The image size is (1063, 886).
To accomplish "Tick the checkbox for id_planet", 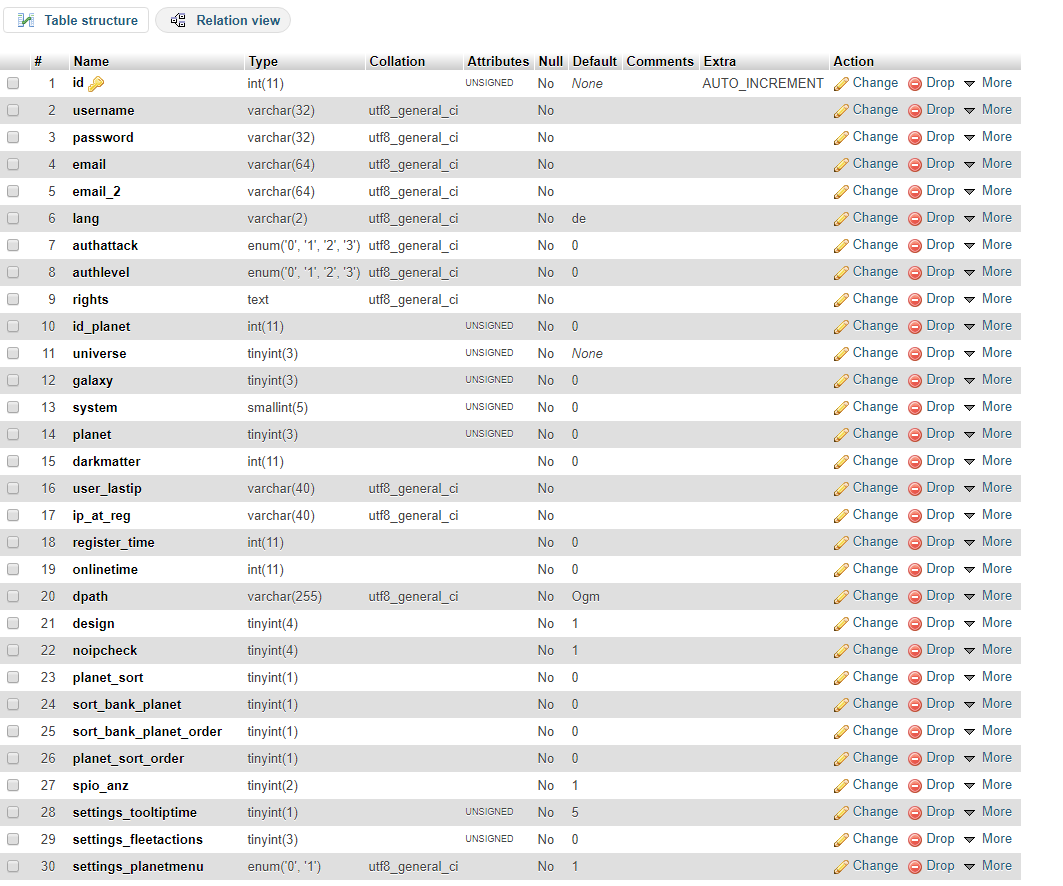I will click(x=13, y=326).
